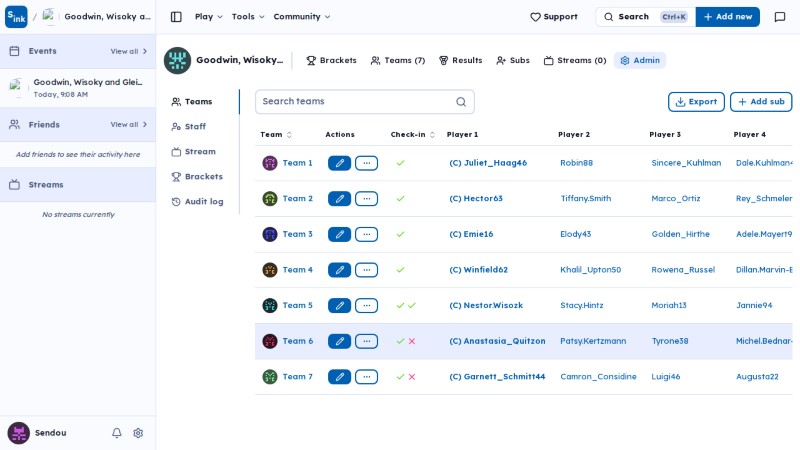Open more actions menu for Team 7
The image size is (800, 450).
coord(366,377)
